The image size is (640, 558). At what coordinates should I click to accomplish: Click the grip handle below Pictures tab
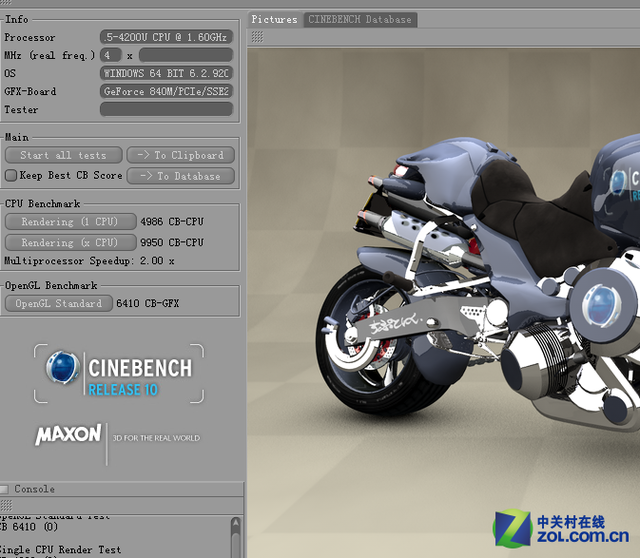pyautogui.click(x=257, y=37)
